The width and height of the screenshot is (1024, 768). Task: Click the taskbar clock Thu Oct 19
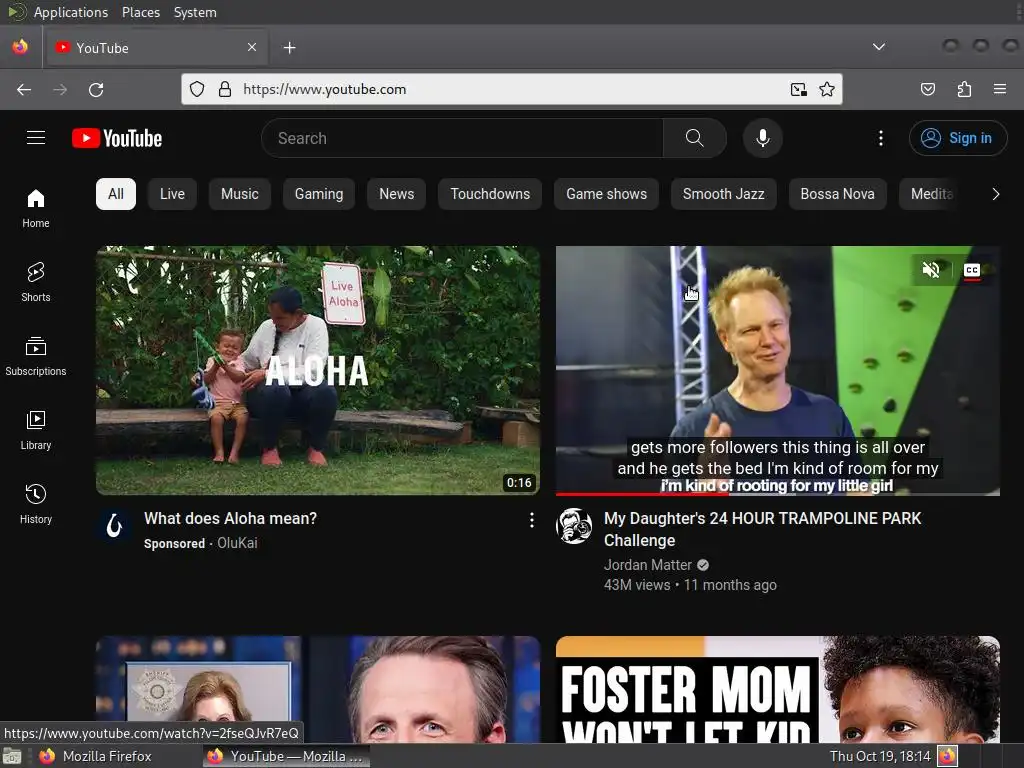pyautogui.click(x=879, y=756)
